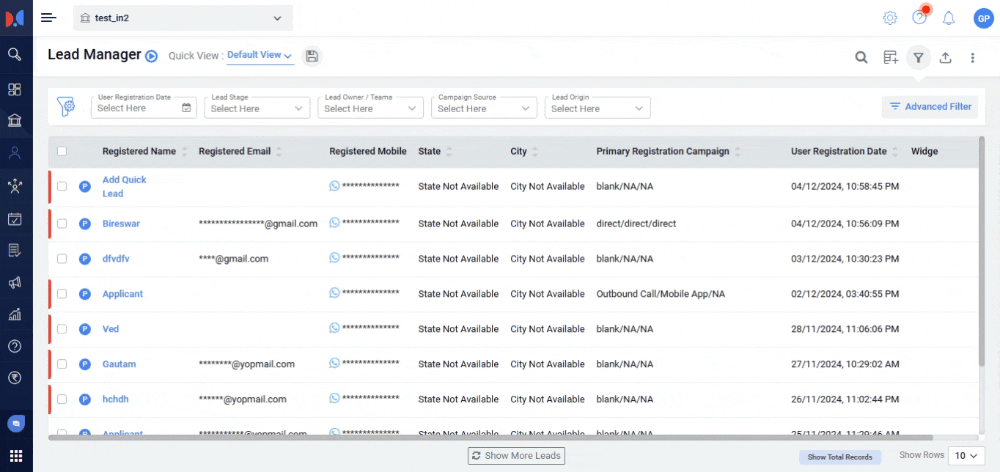Click the sidebar search icon
This screenshot has width=1000, height=472.
click(x=15, y=54)
